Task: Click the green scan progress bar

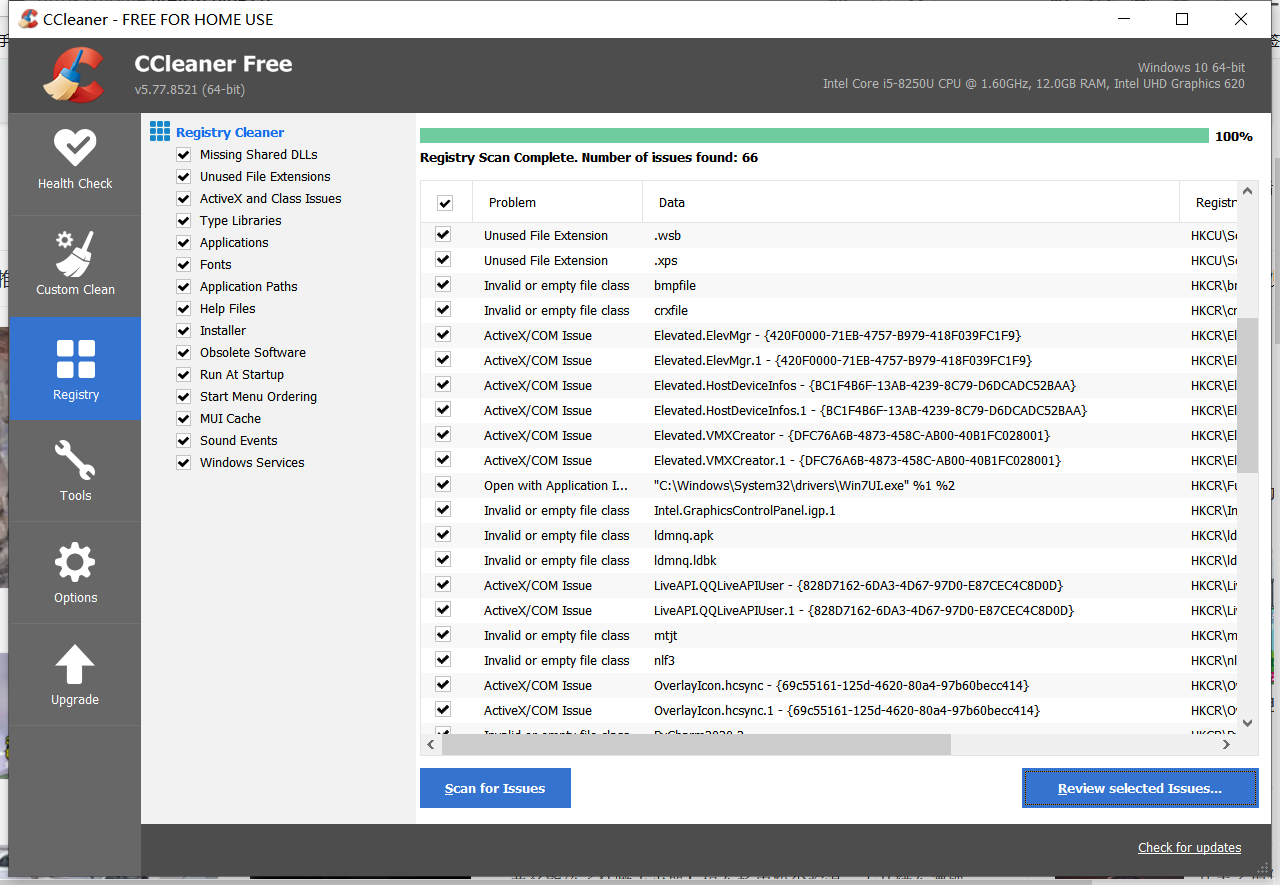Action: click(814, 136)
